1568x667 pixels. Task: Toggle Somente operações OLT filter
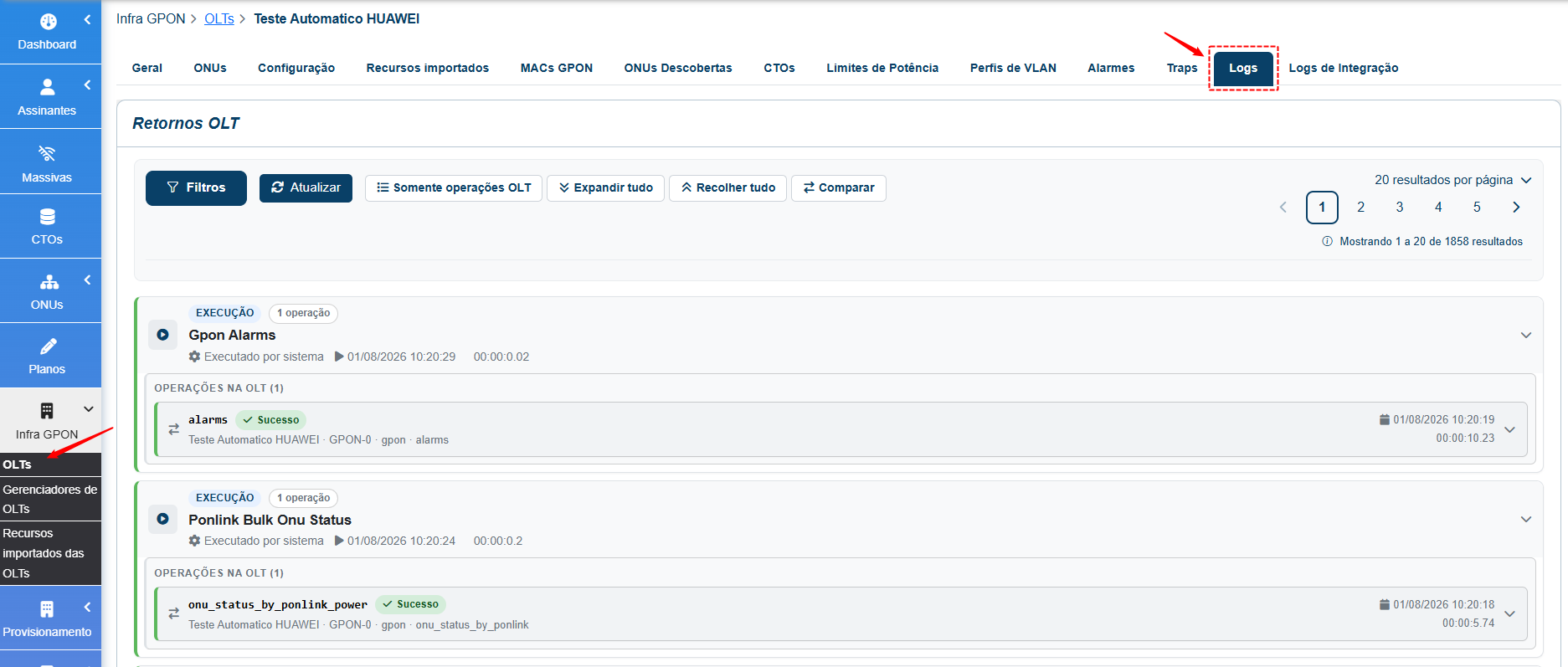(454, 187)
